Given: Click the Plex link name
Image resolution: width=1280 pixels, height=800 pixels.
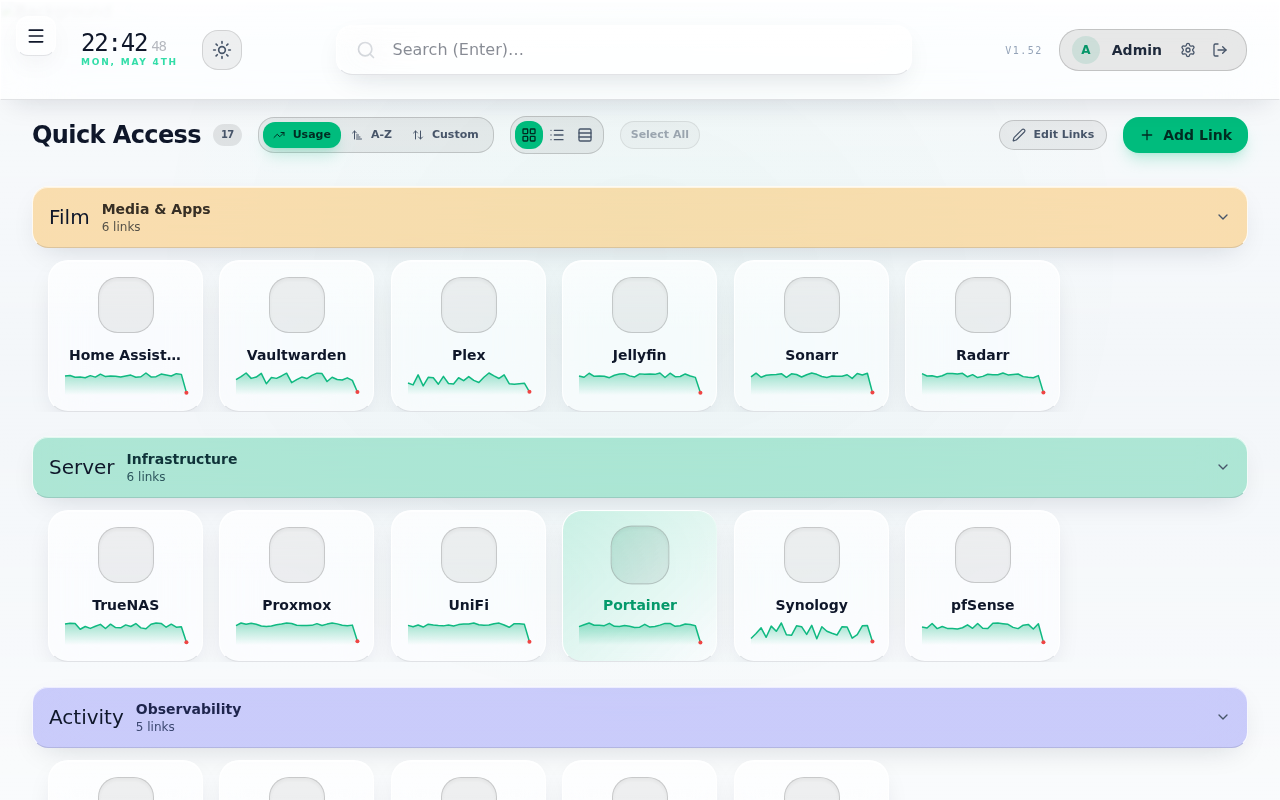Looking at the screenshot, I should coord(469,355).
